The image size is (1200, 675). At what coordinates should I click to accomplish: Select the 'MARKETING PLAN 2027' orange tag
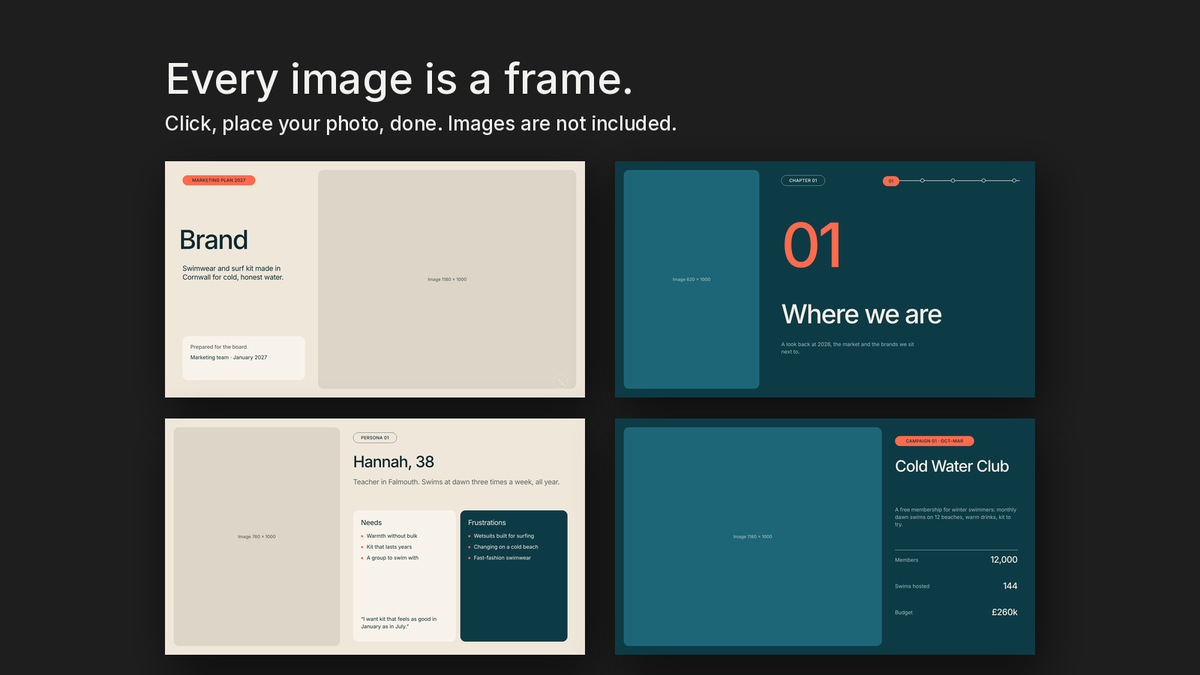pyautogui.click(x=219, y=180)
